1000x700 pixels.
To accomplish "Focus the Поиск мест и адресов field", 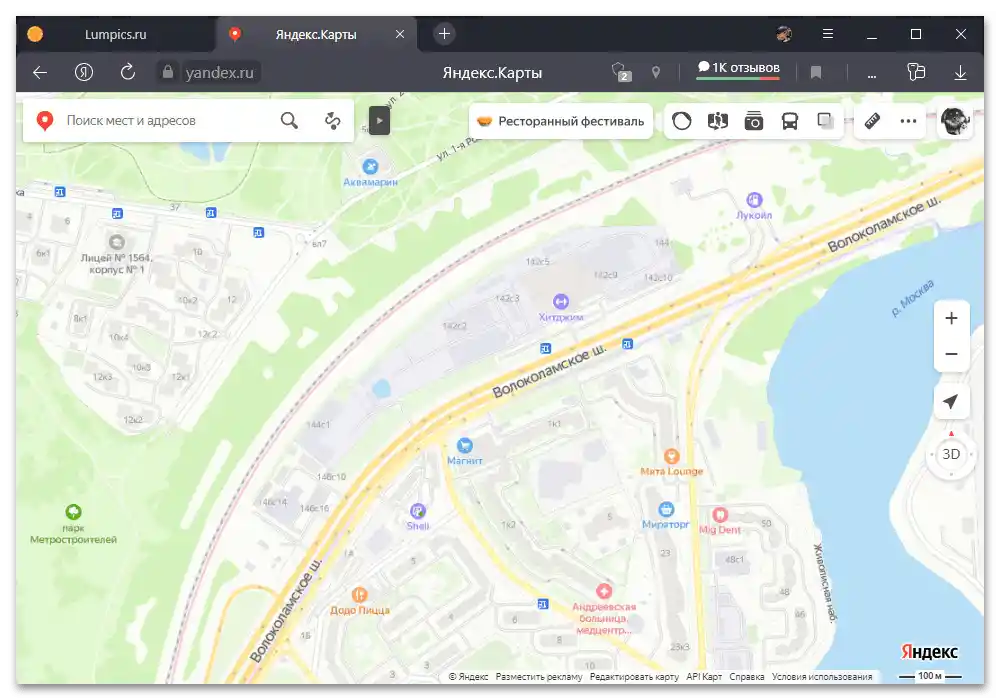I will (169, 120).
